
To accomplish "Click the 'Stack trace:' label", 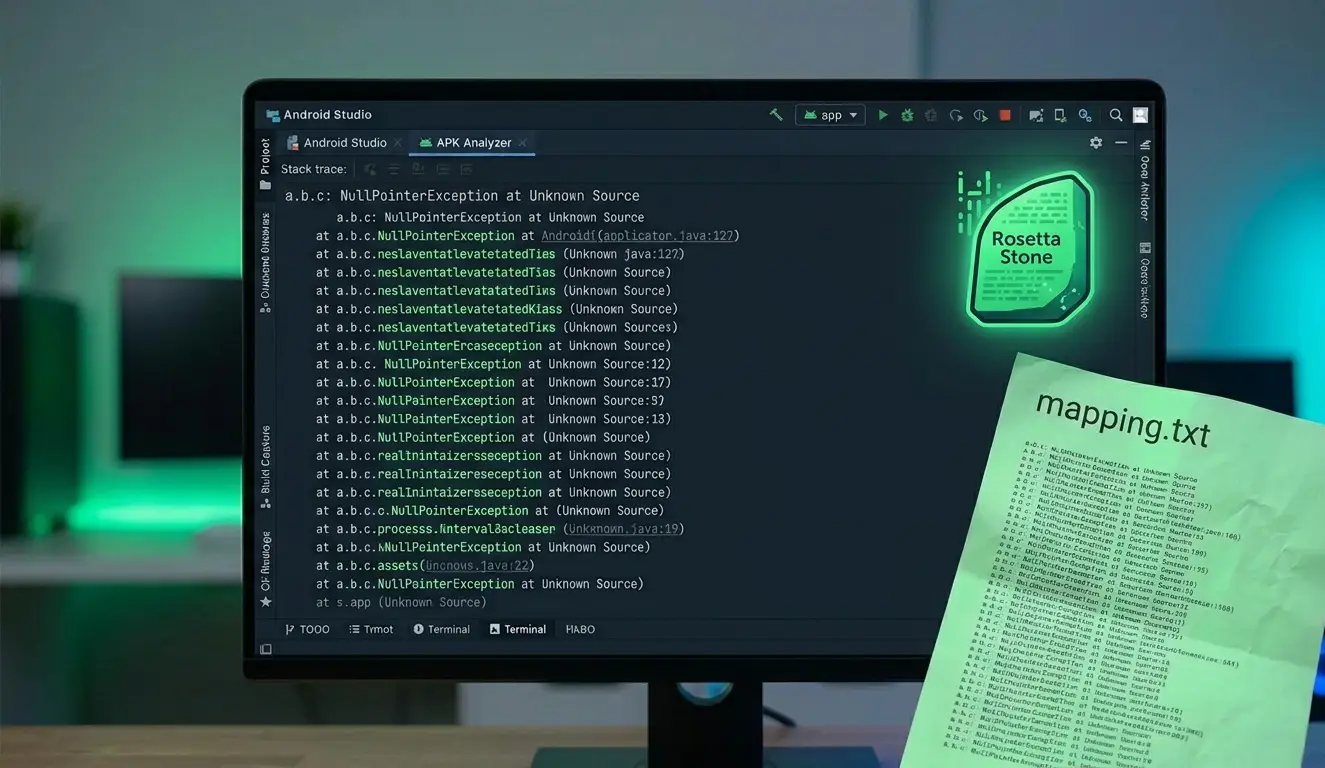I will point(313,170).
